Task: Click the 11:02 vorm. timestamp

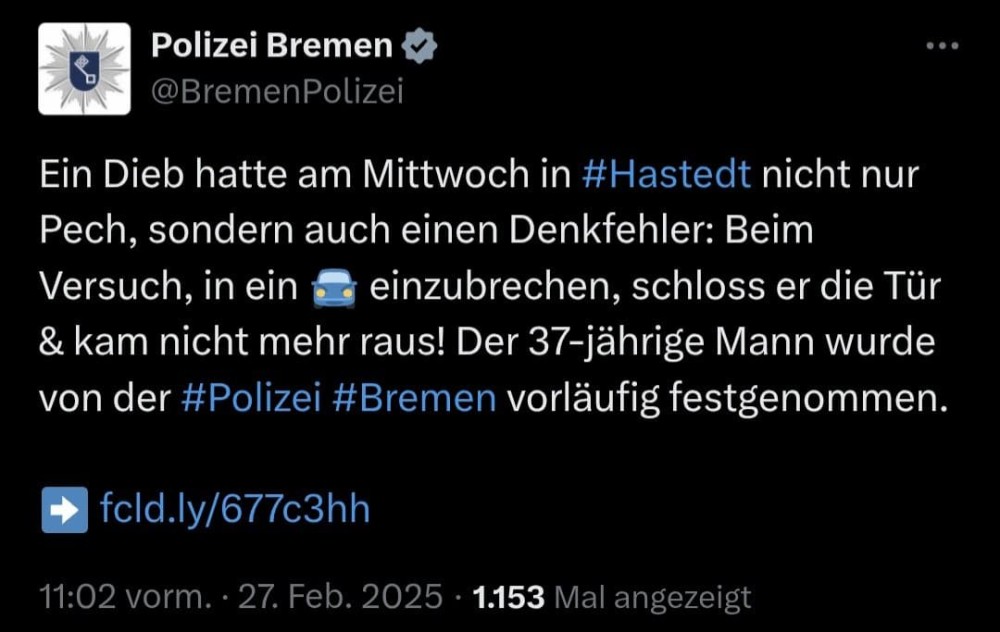Action: coord(124,597)
